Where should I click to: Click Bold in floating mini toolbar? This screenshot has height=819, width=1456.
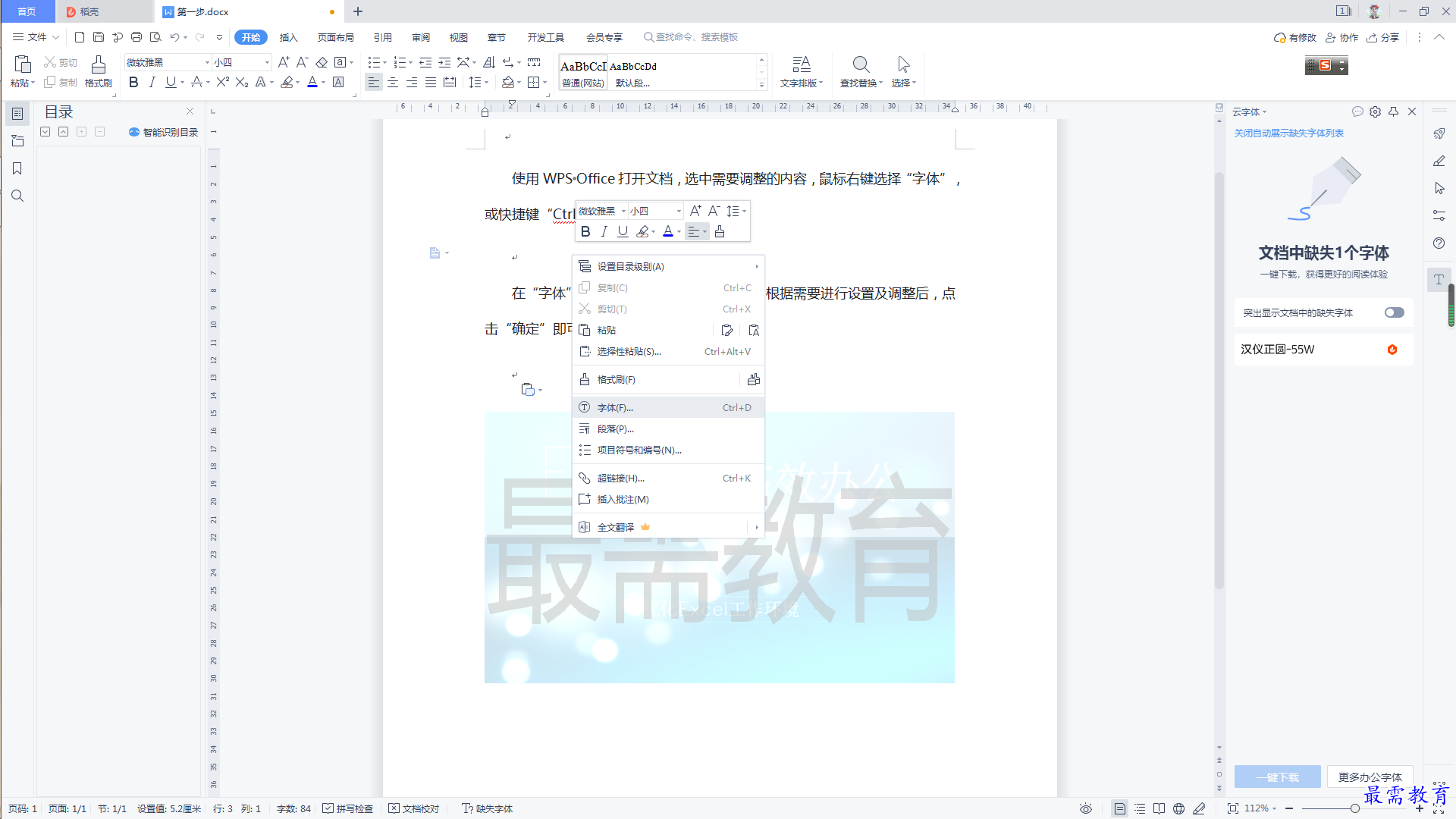coord(585,231)
